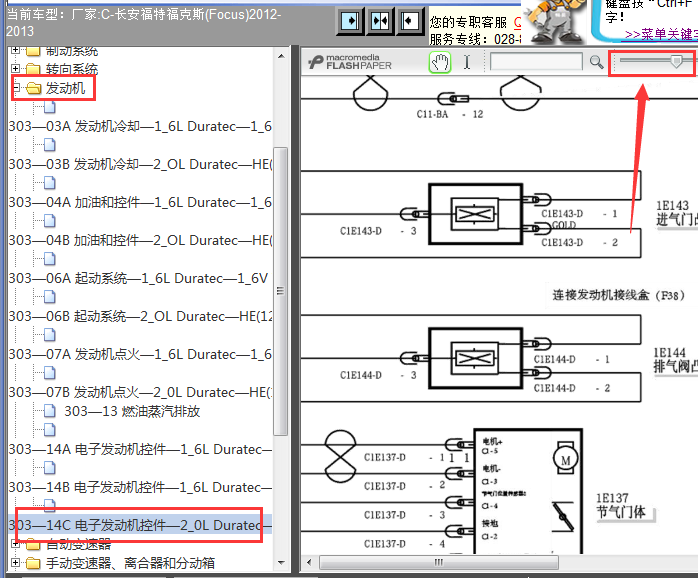Select 手动变速器、离合器和分动箱 folder
The height and width of the screenshot is (578, 698).
(x=130, y=563)
